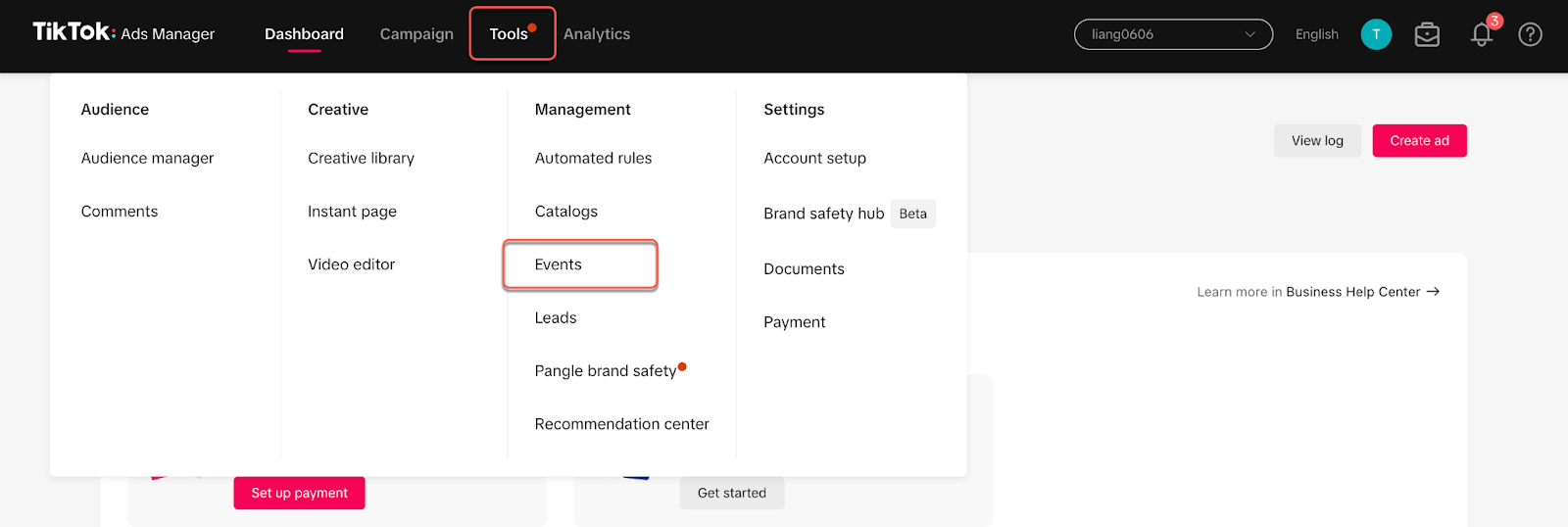This screenshot has height=527, width=1568.
Task: Switch to the Campaign tab
Action: [416, 34]
